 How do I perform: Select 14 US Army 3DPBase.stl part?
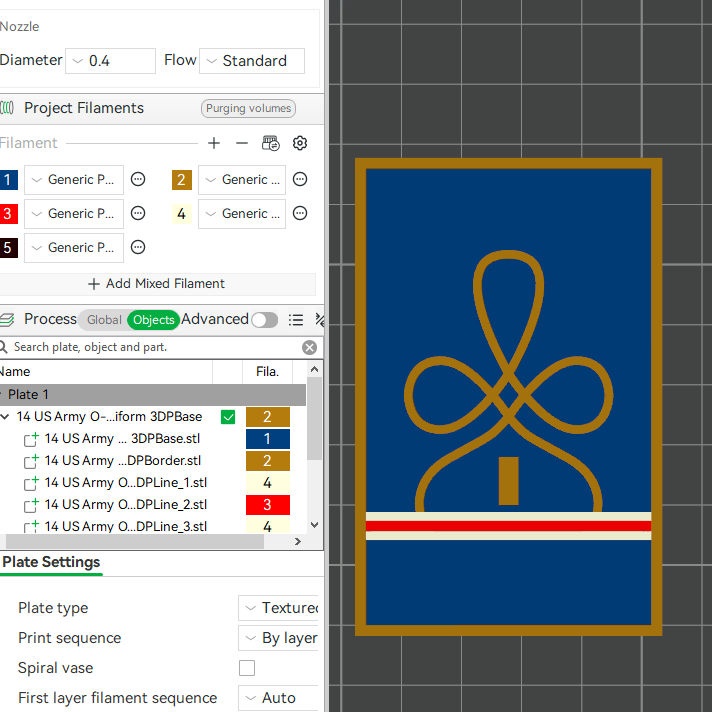coord(122,439)
